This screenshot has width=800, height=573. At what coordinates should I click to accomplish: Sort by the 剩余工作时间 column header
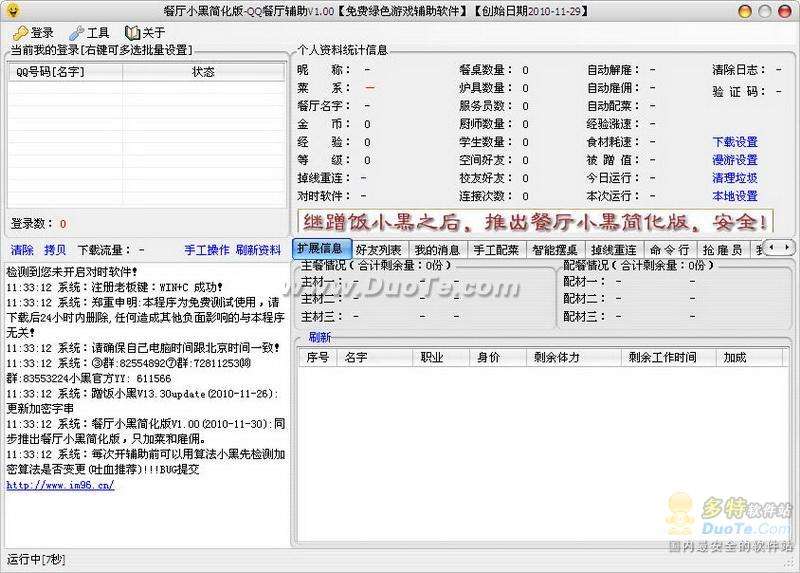pyautogui.click(x=669, y=357)
